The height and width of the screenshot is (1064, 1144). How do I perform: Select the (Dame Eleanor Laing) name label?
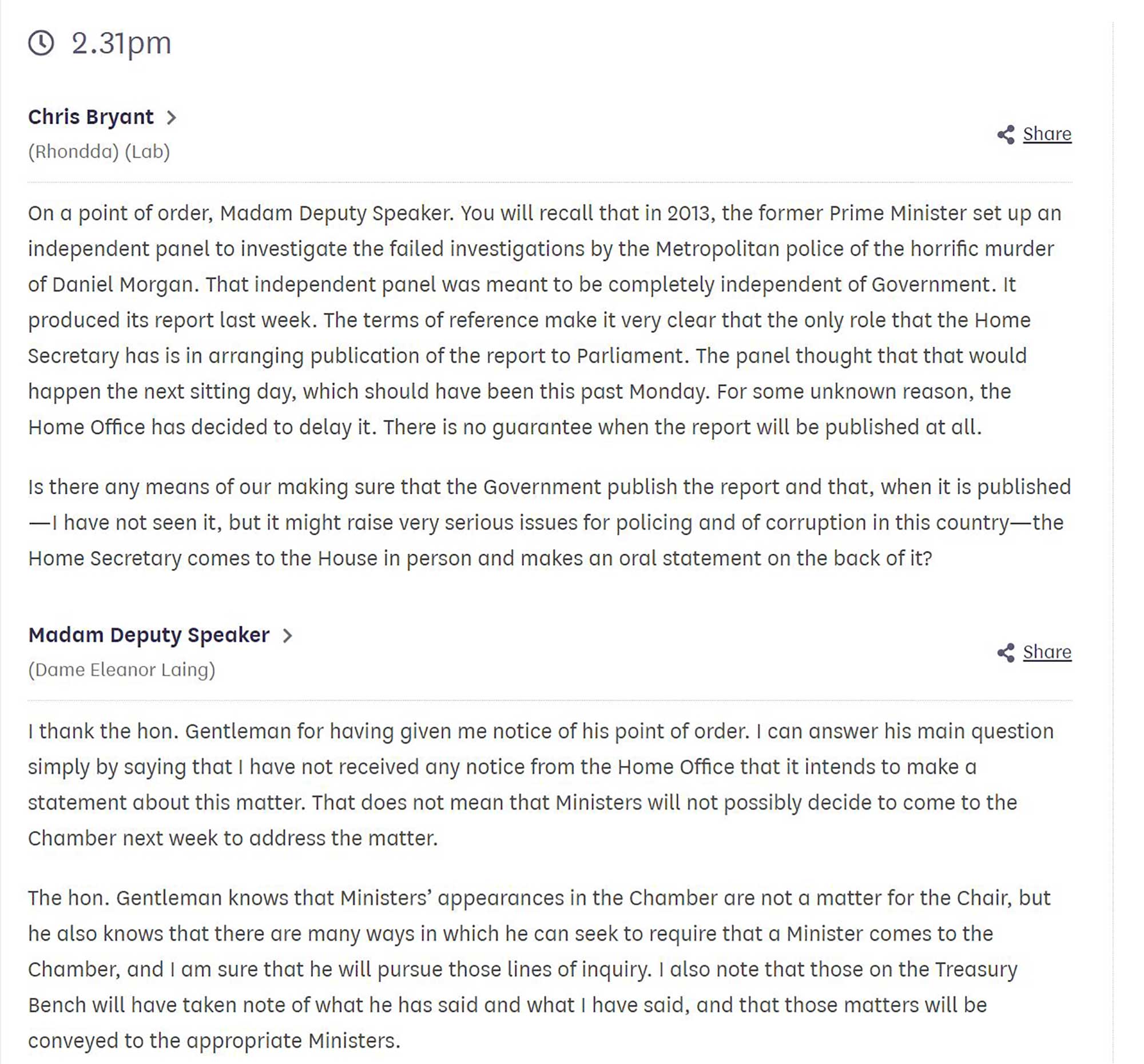(121, 669)
